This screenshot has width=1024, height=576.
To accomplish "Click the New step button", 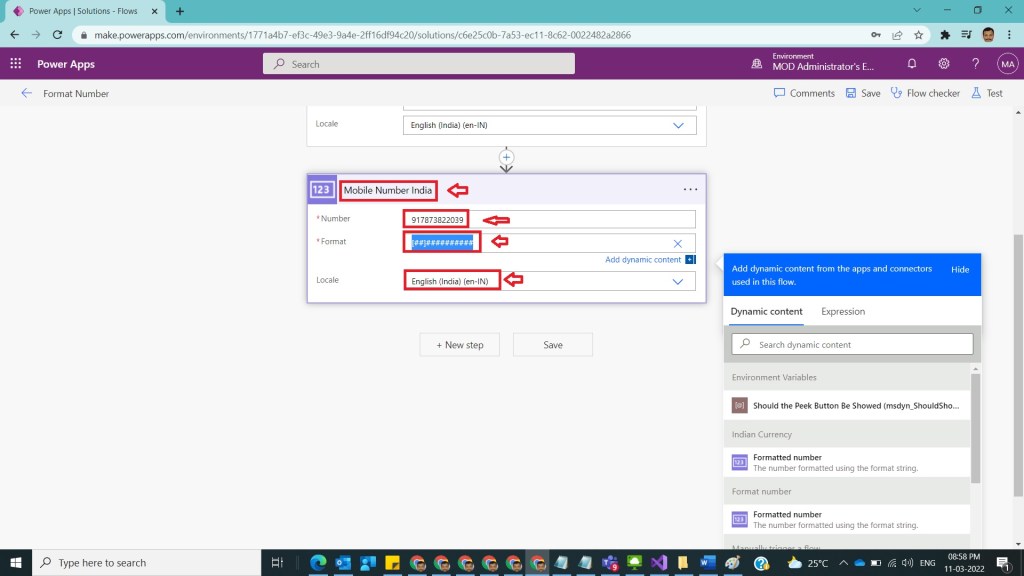I will point(460,345).
